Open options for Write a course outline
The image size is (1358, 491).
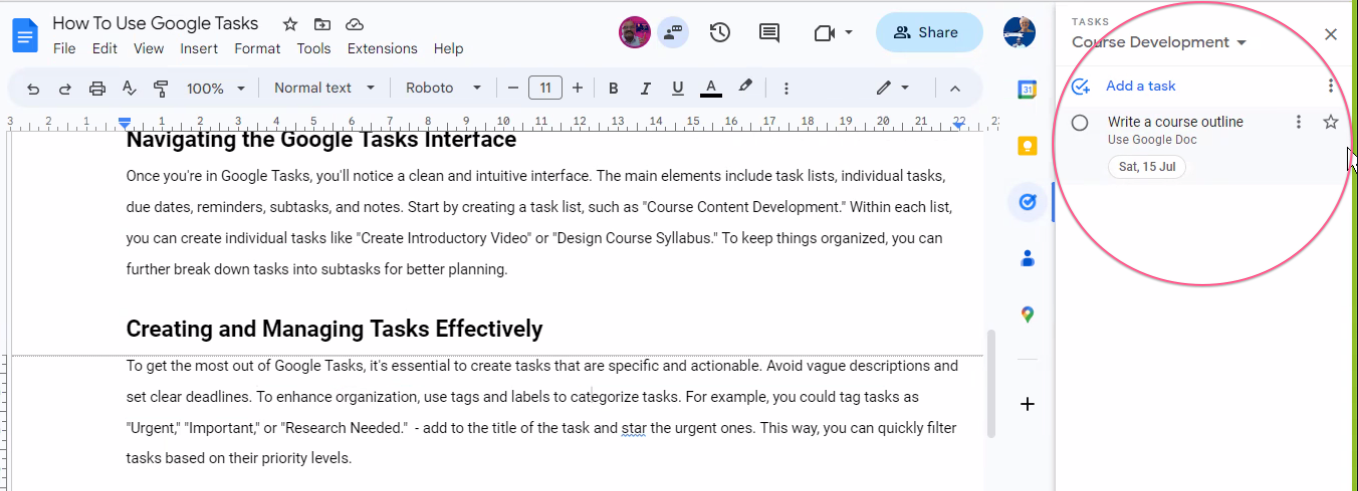1298,122
